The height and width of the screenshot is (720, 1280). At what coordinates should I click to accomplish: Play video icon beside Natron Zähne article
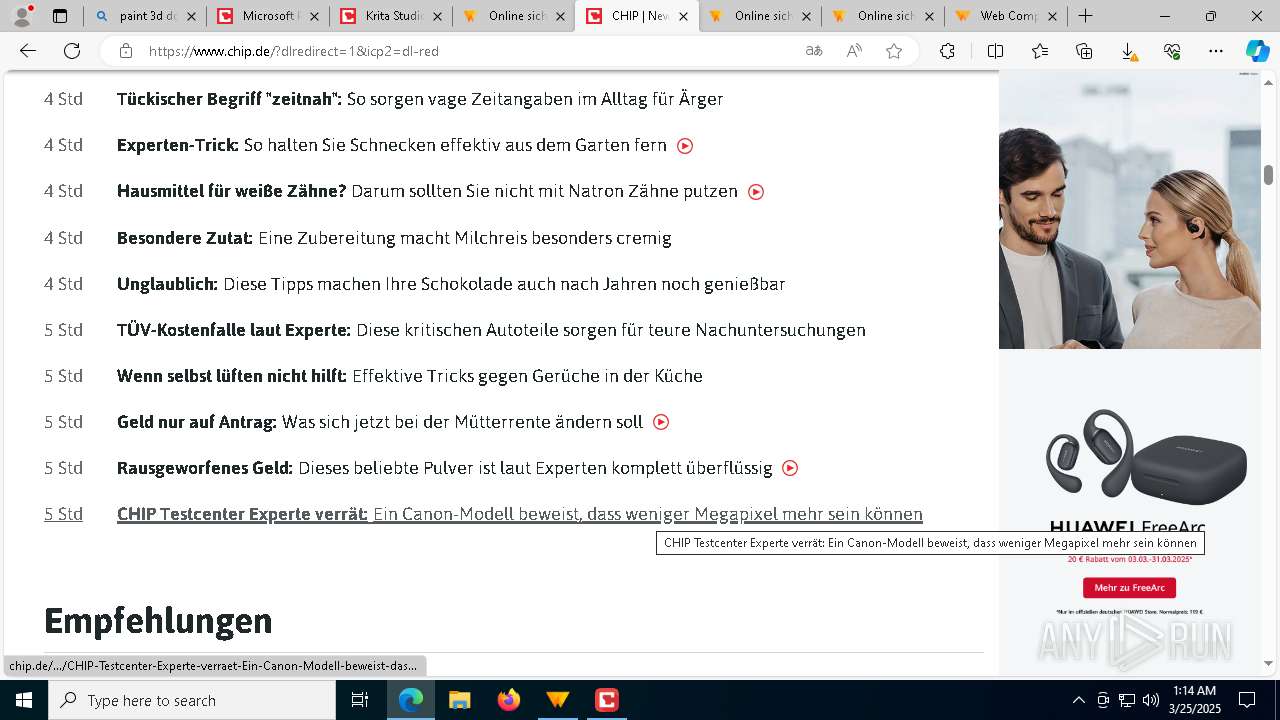[756, 192]
